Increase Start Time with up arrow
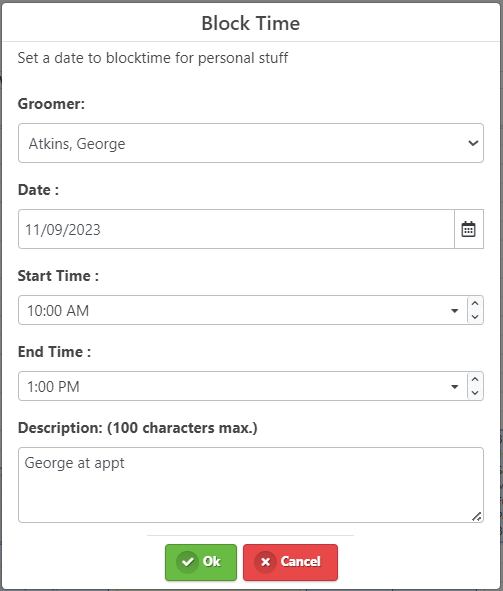The width and height of the screenshot is (503, 591). tap(475, 303)
